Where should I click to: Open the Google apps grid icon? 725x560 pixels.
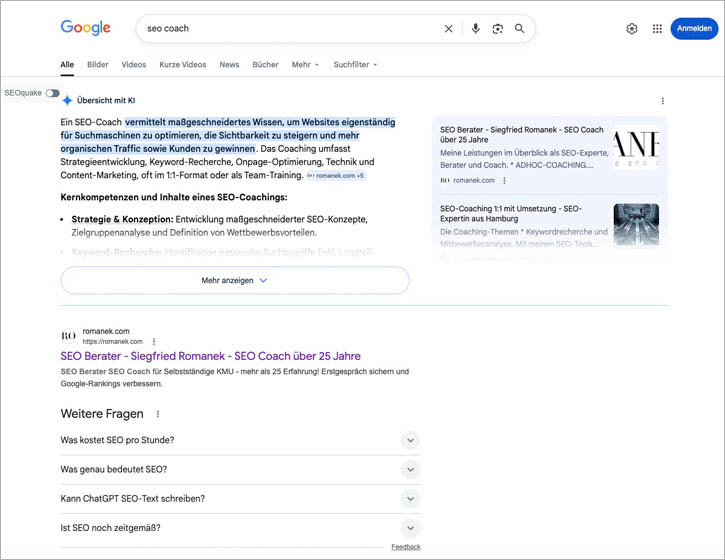coord(657,29)
